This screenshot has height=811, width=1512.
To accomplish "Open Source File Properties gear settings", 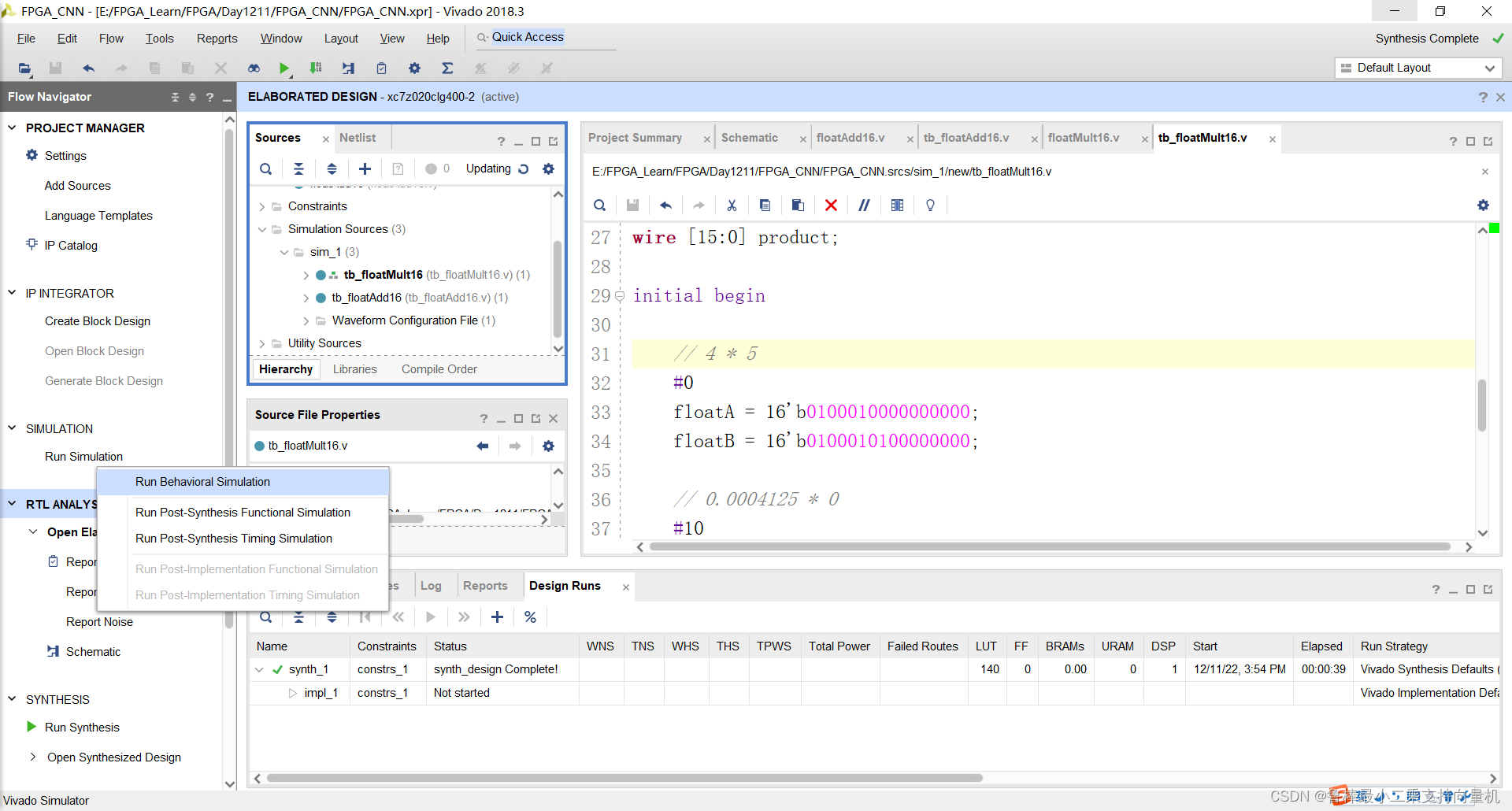I will 548,446.
